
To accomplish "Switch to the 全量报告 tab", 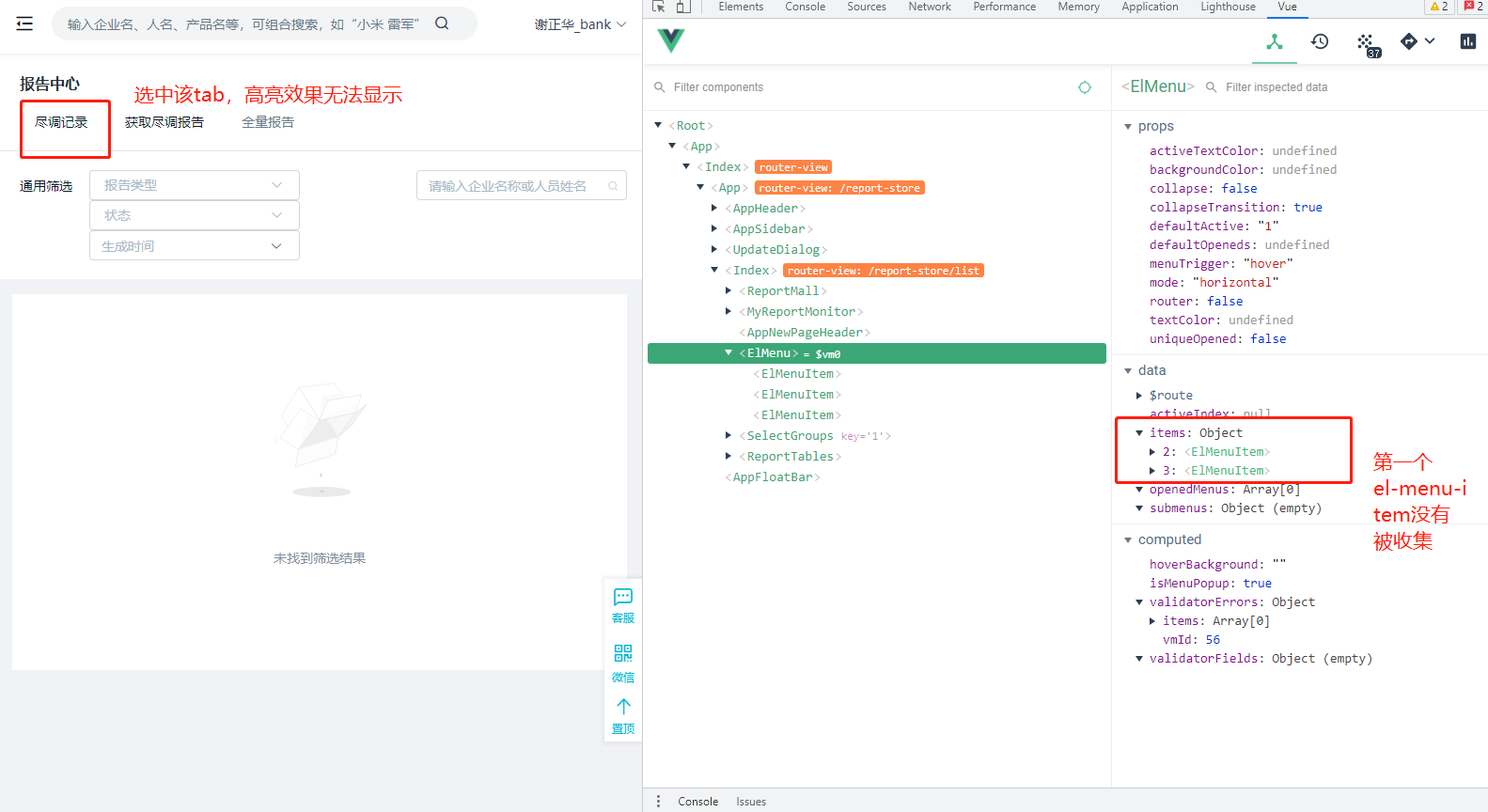I will point(268,122).
